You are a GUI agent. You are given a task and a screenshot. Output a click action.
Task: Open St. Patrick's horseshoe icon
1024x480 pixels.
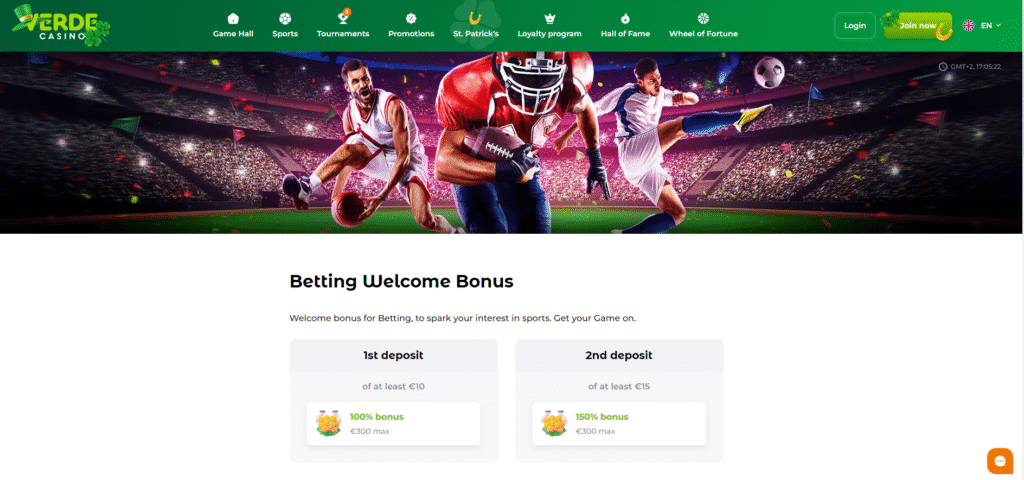tap(475, 18)
